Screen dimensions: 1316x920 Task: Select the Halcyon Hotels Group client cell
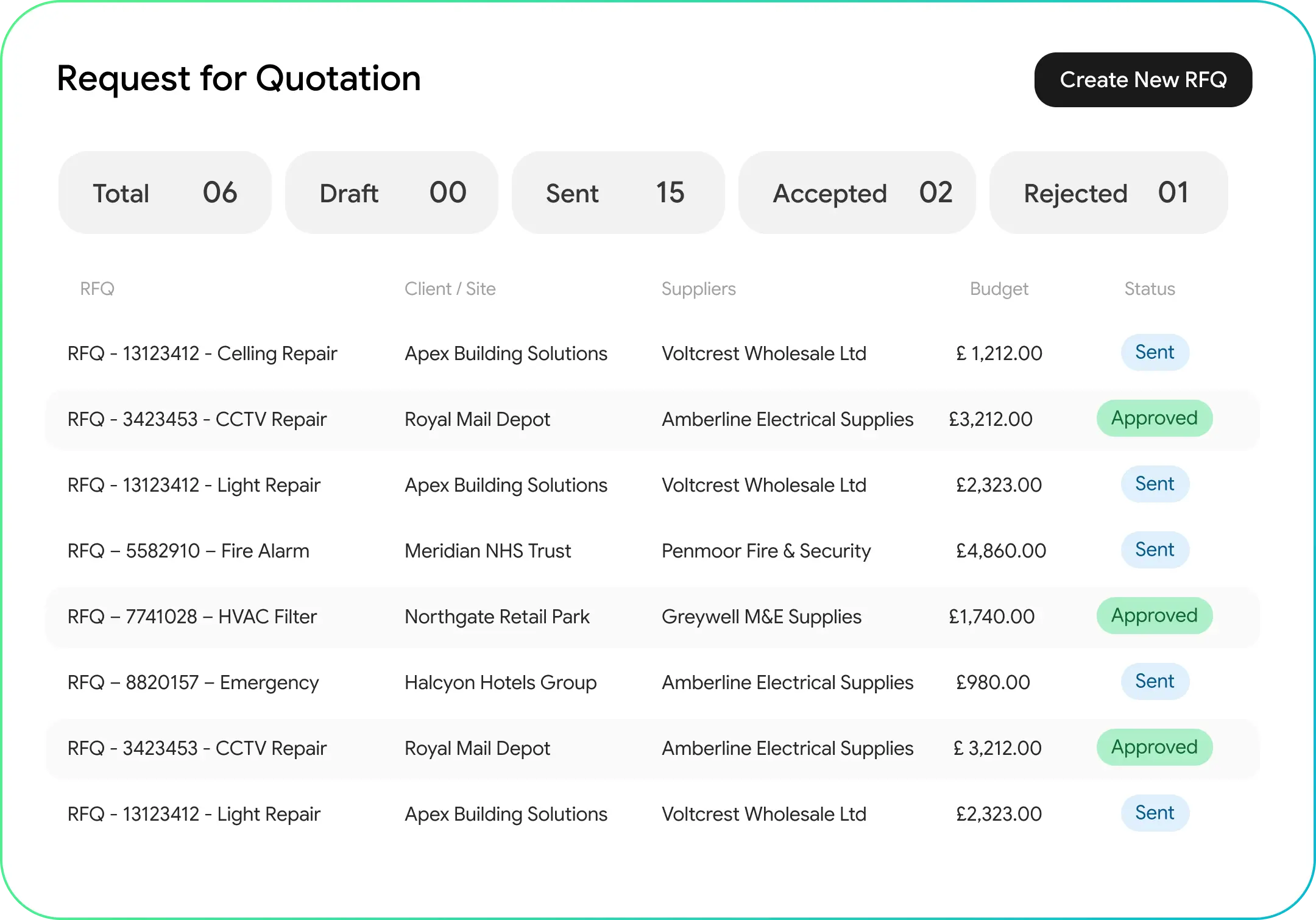(x=501, y=682)
